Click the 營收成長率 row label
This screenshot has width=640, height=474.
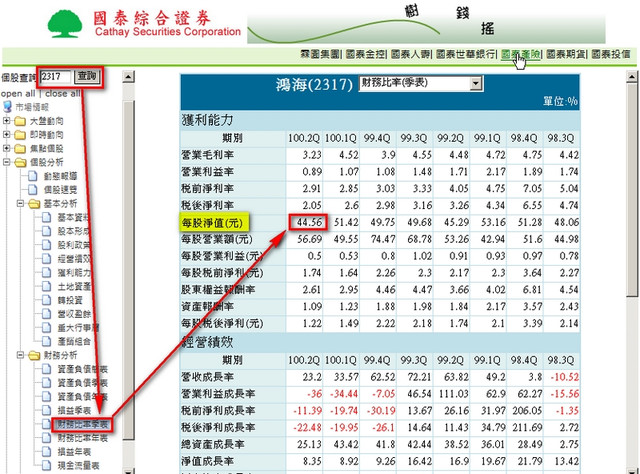pos(208,377)
